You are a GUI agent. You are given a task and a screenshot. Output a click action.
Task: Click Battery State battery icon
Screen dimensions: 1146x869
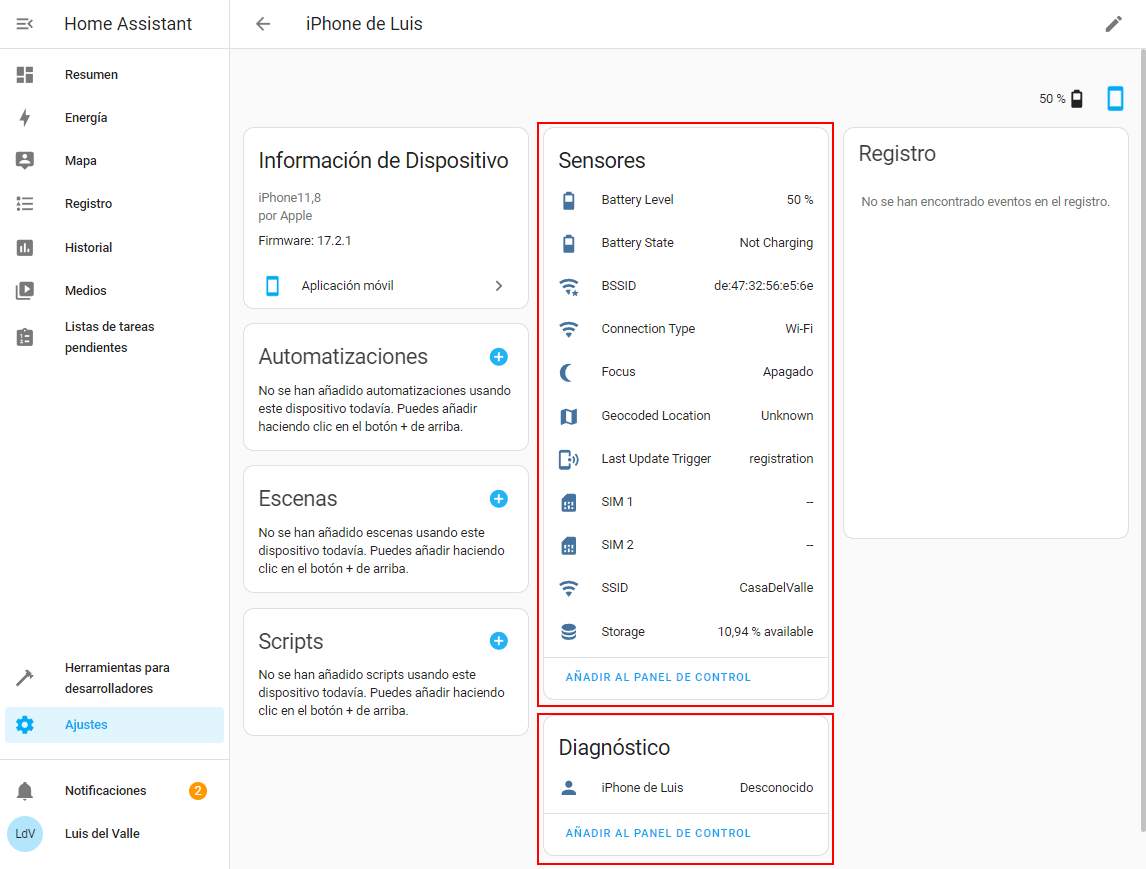569,243
